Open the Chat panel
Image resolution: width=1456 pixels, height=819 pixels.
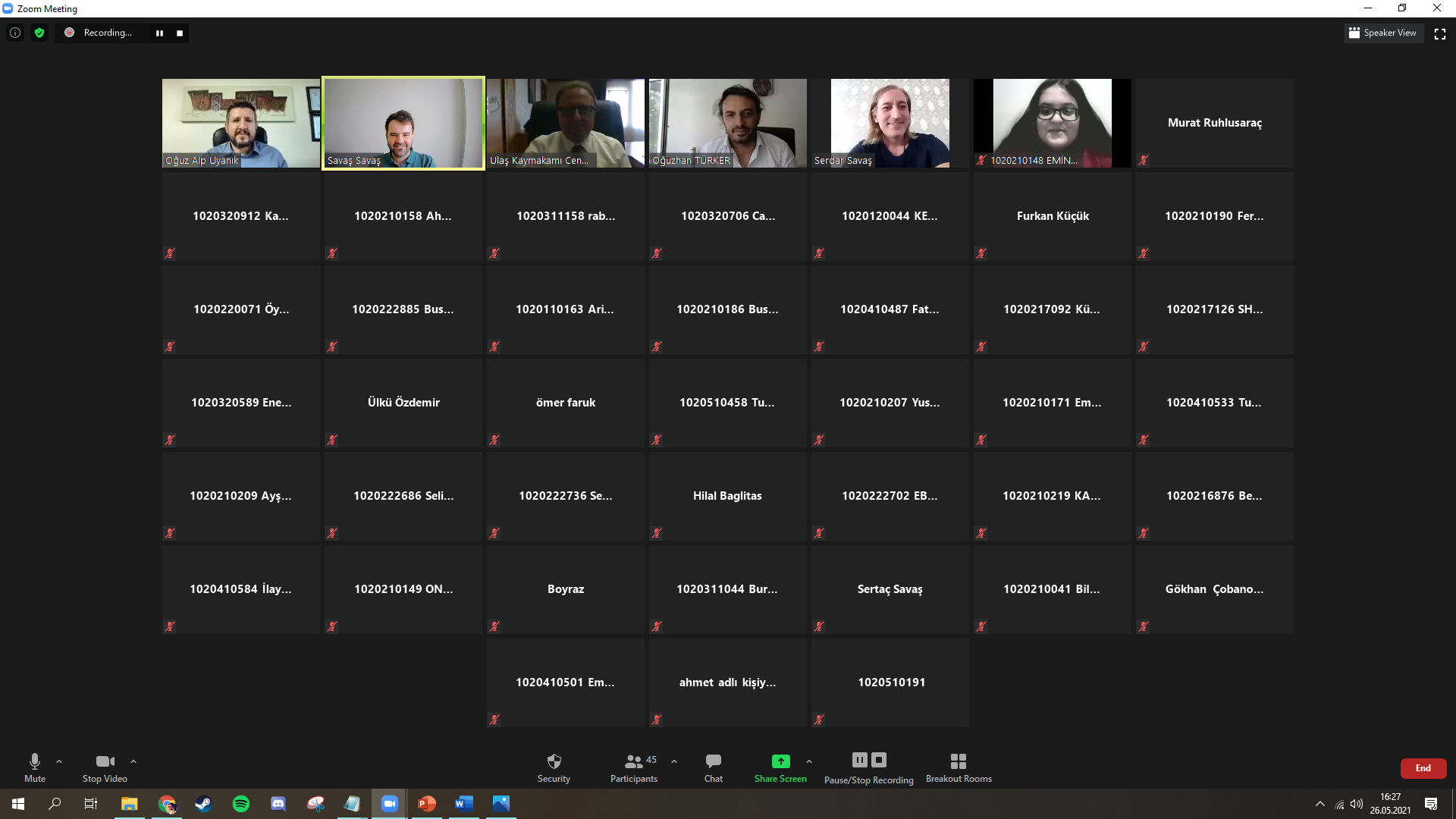tap(713, 767)
